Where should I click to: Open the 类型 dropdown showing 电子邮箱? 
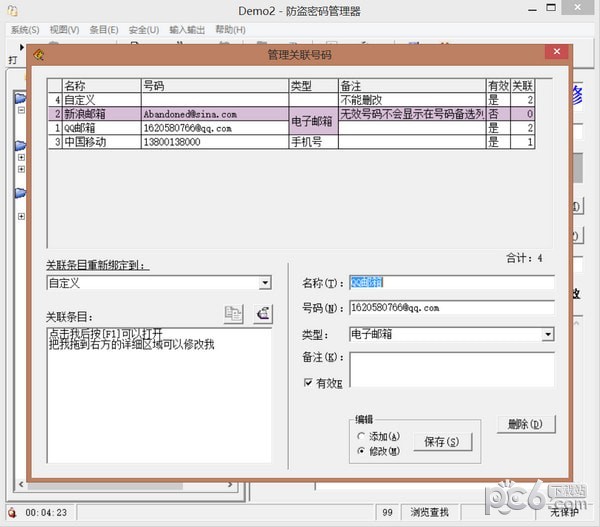pyautogui.click(x=548, y=334)
